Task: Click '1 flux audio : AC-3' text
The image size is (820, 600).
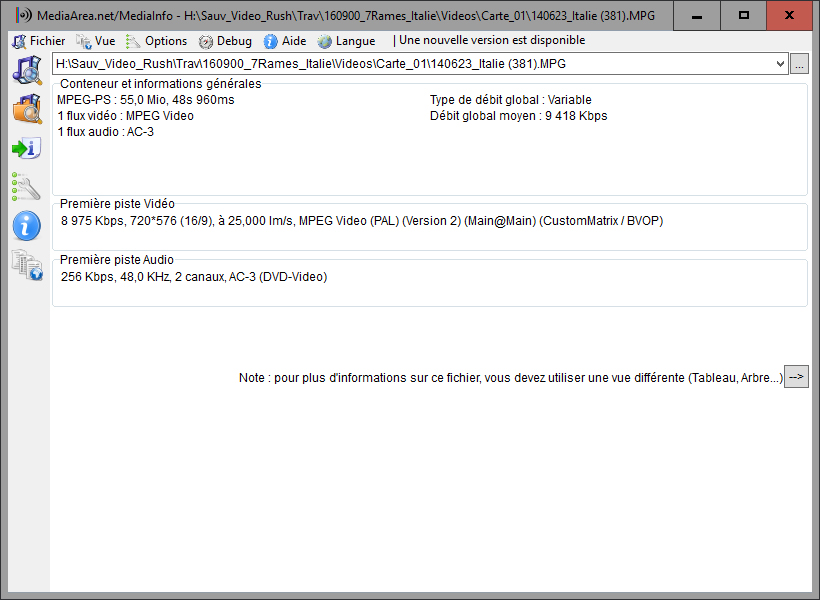Action: [106, 132]
